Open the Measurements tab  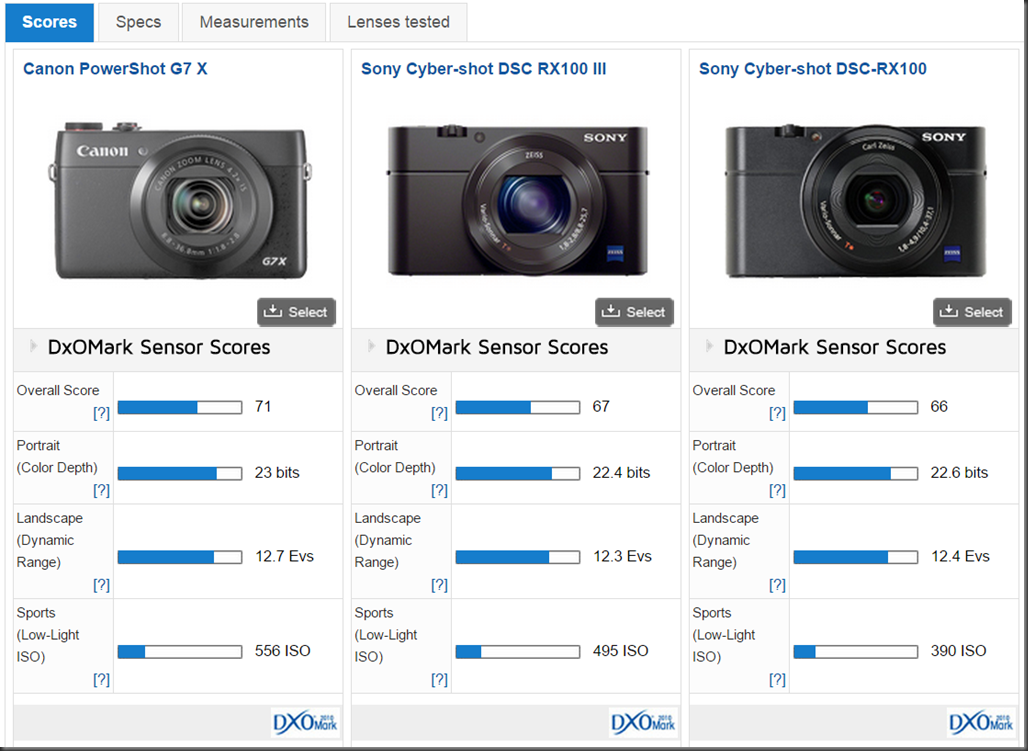click(254, 22)
